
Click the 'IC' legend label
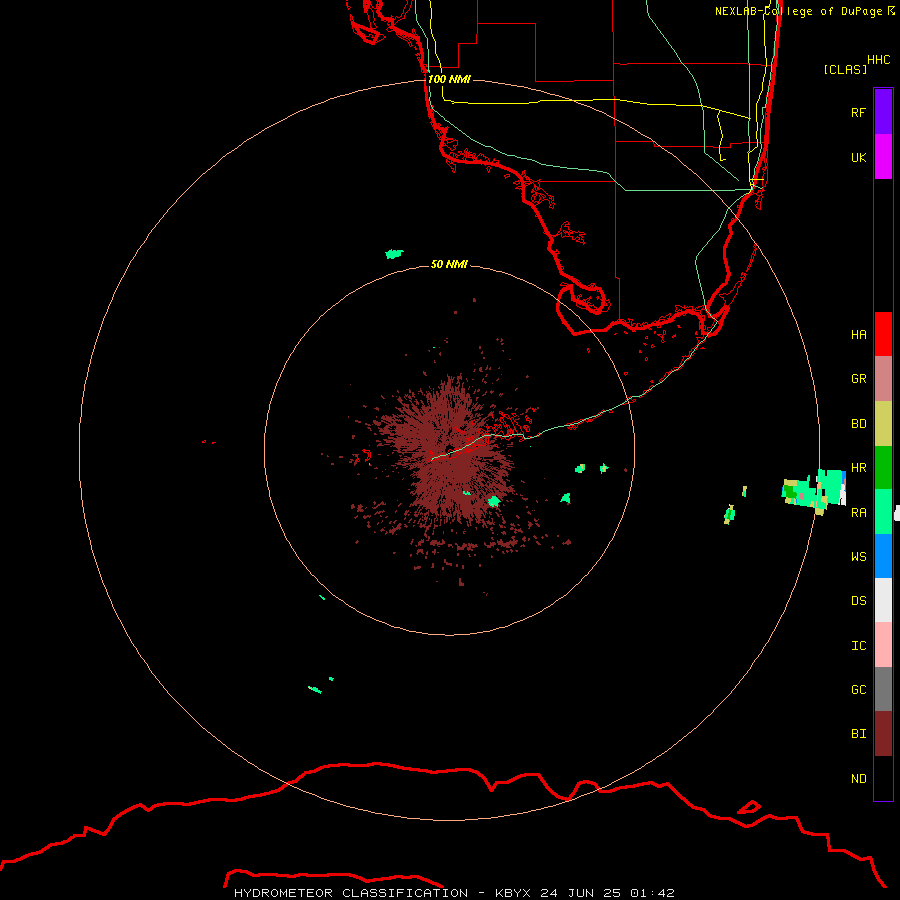pos(859,645)
